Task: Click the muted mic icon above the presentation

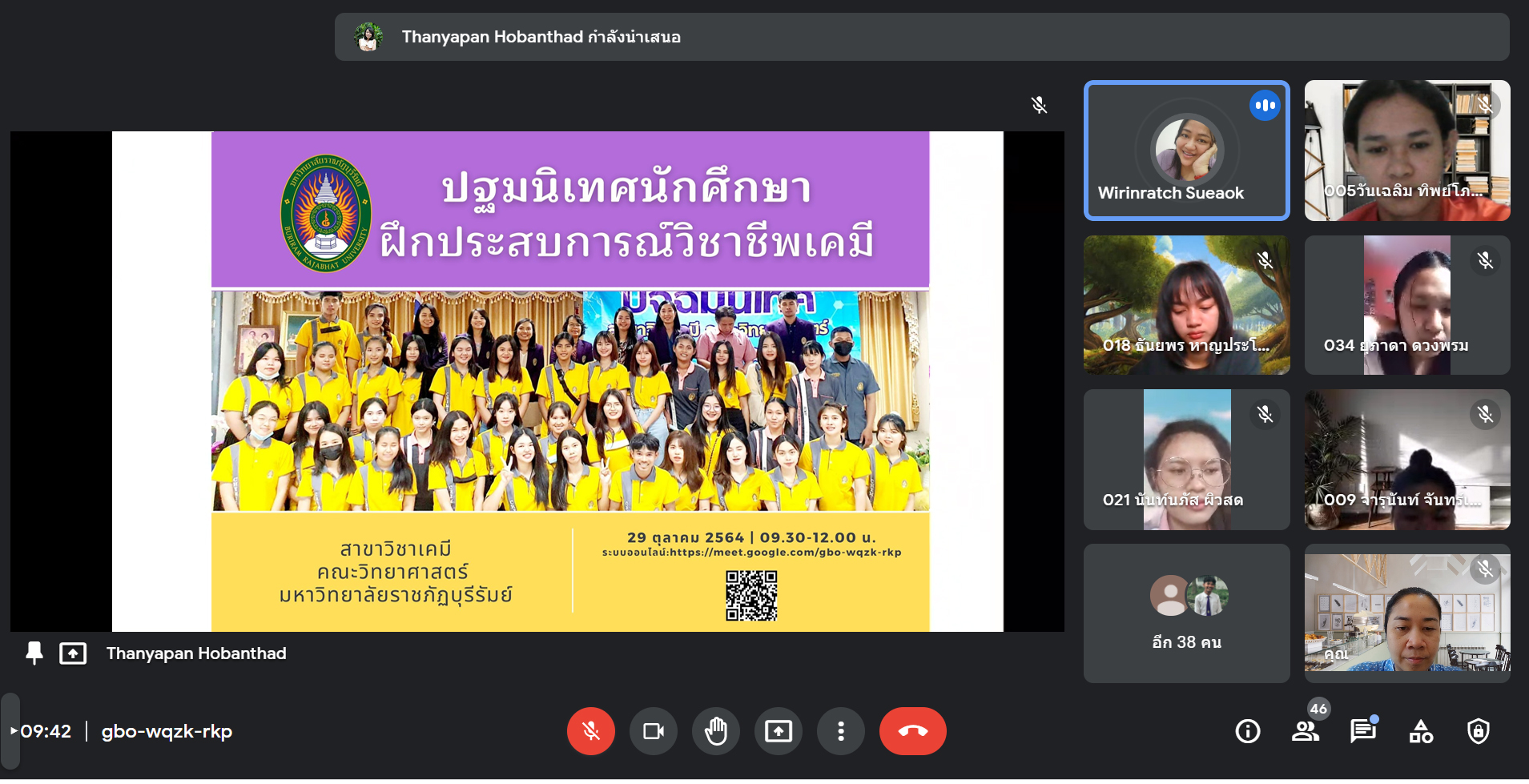Action: (1039, 105)
